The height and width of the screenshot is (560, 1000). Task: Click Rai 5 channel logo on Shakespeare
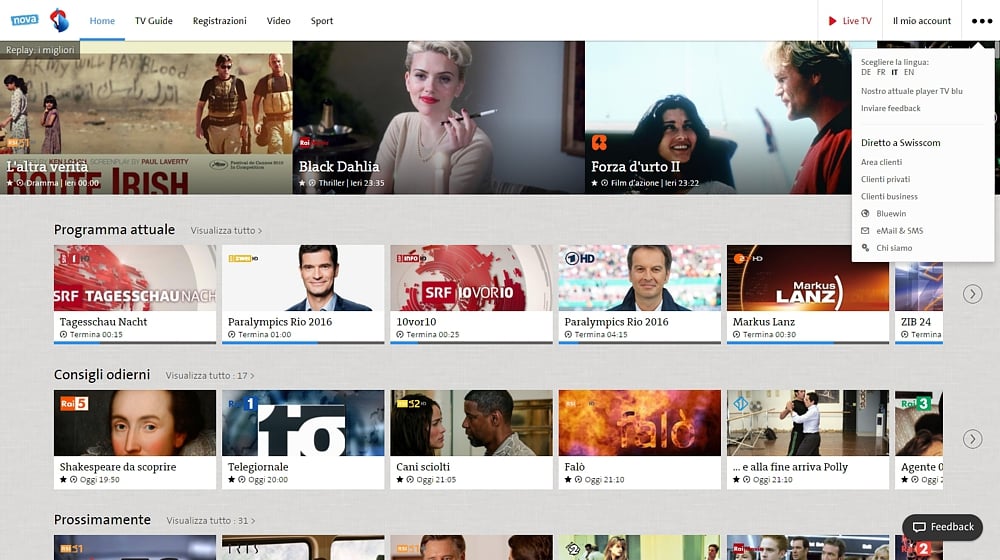74,403
